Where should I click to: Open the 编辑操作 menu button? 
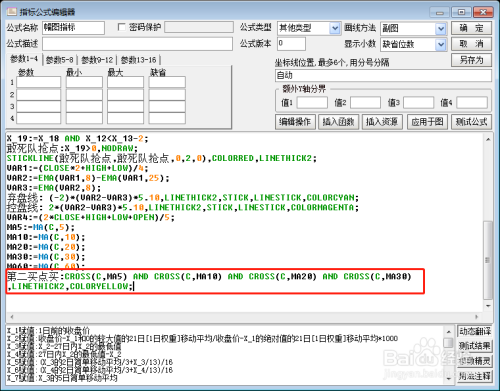pyautogui.click(x=295, y=122)
